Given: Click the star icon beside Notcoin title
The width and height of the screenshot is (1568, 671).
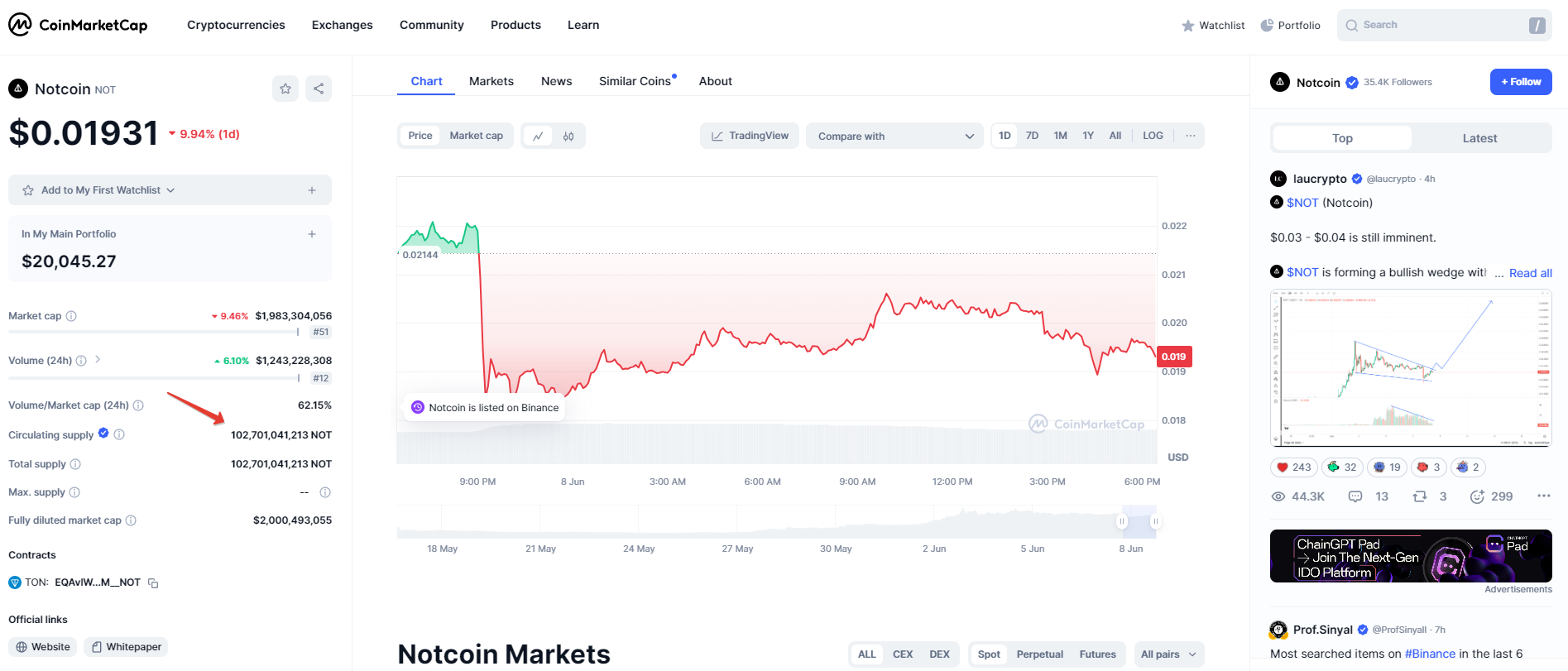Looking at the screenshot, I should [285, 89].
